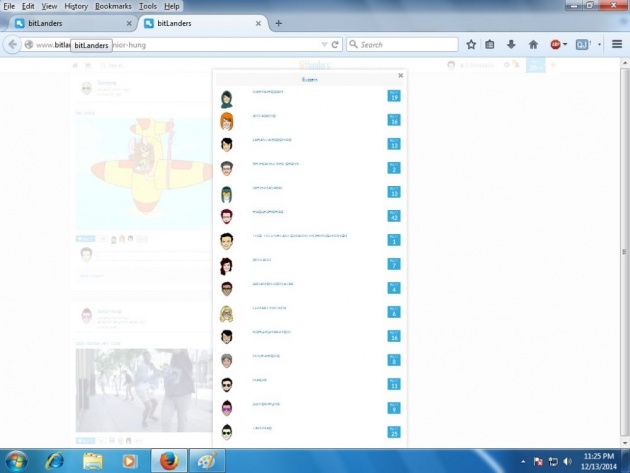The image size is (630, 473).
Task: Bookmark this page with the star icon
Action: 471,45
